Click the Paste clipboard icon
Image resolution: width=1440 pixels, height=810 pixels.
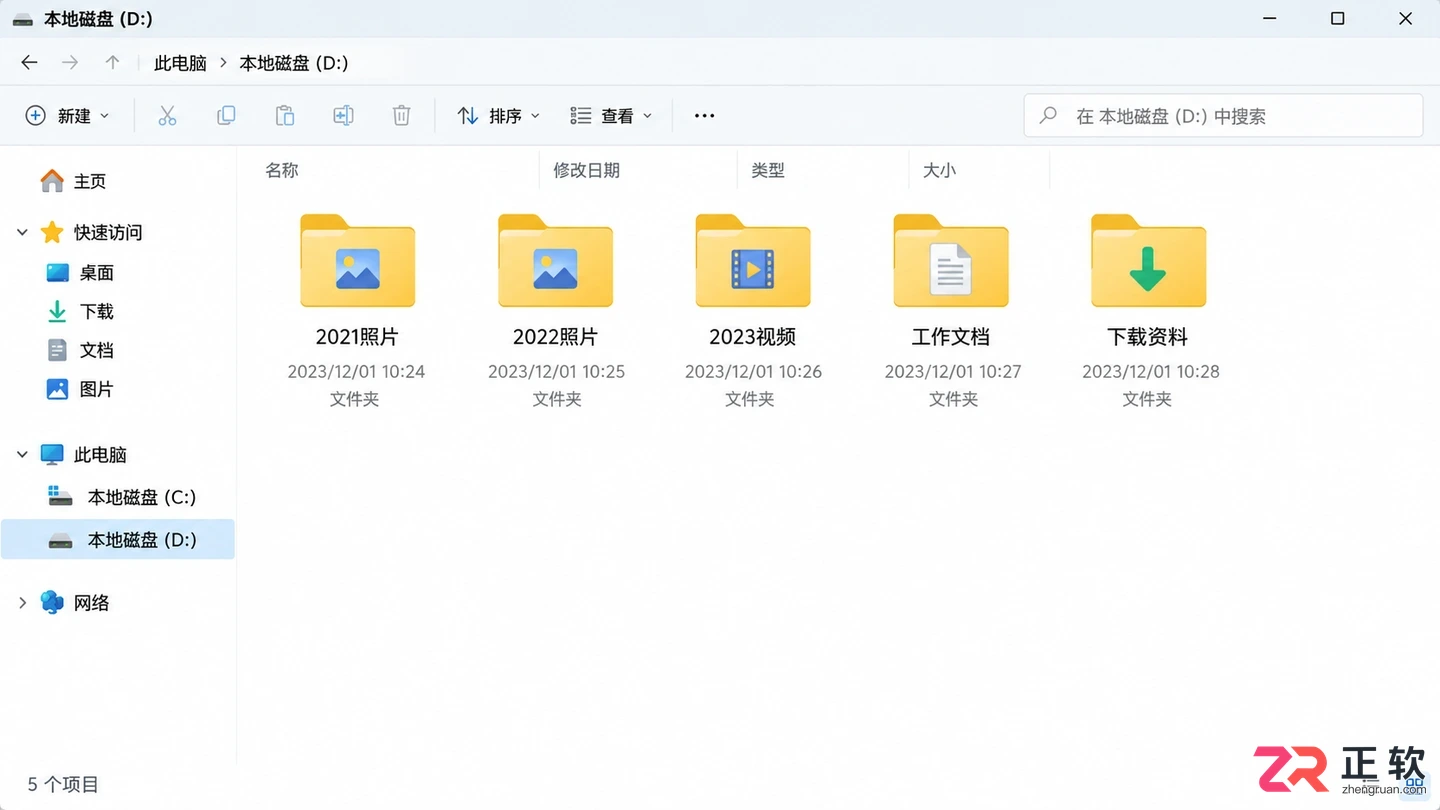(x=285, y=116)
